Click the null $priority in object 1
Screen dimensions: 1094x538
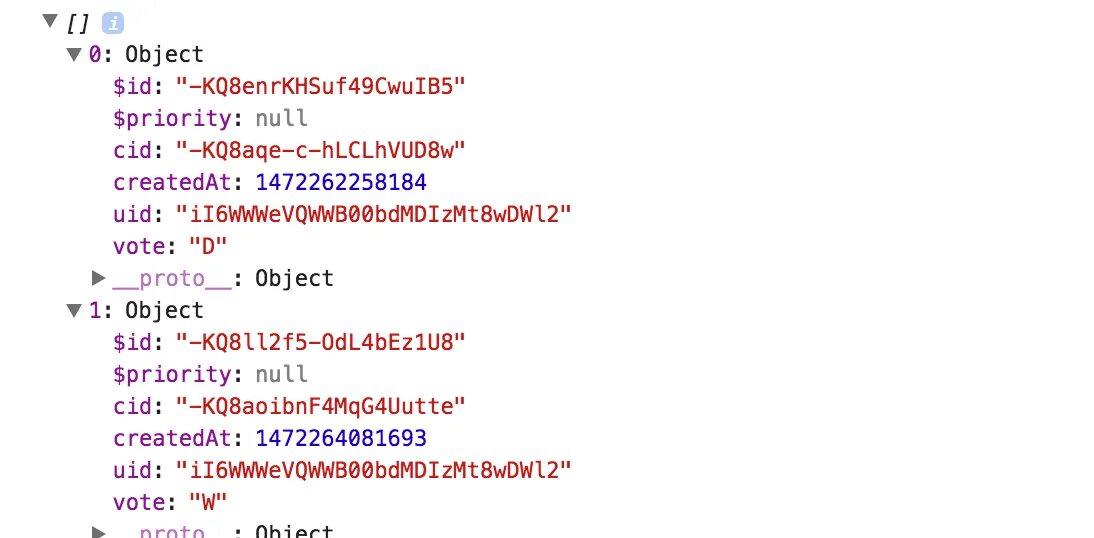tap(281, 374)
